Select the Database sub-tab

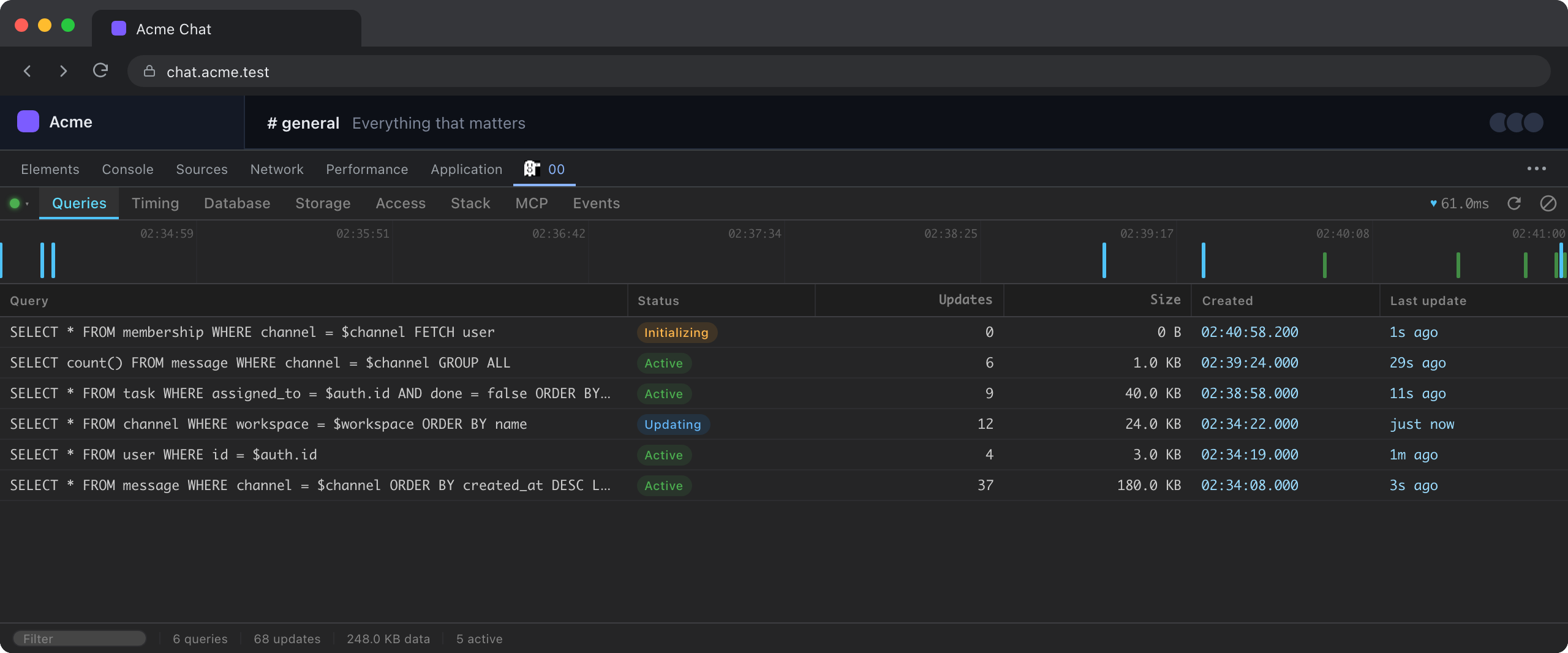(x=237, y=203)
